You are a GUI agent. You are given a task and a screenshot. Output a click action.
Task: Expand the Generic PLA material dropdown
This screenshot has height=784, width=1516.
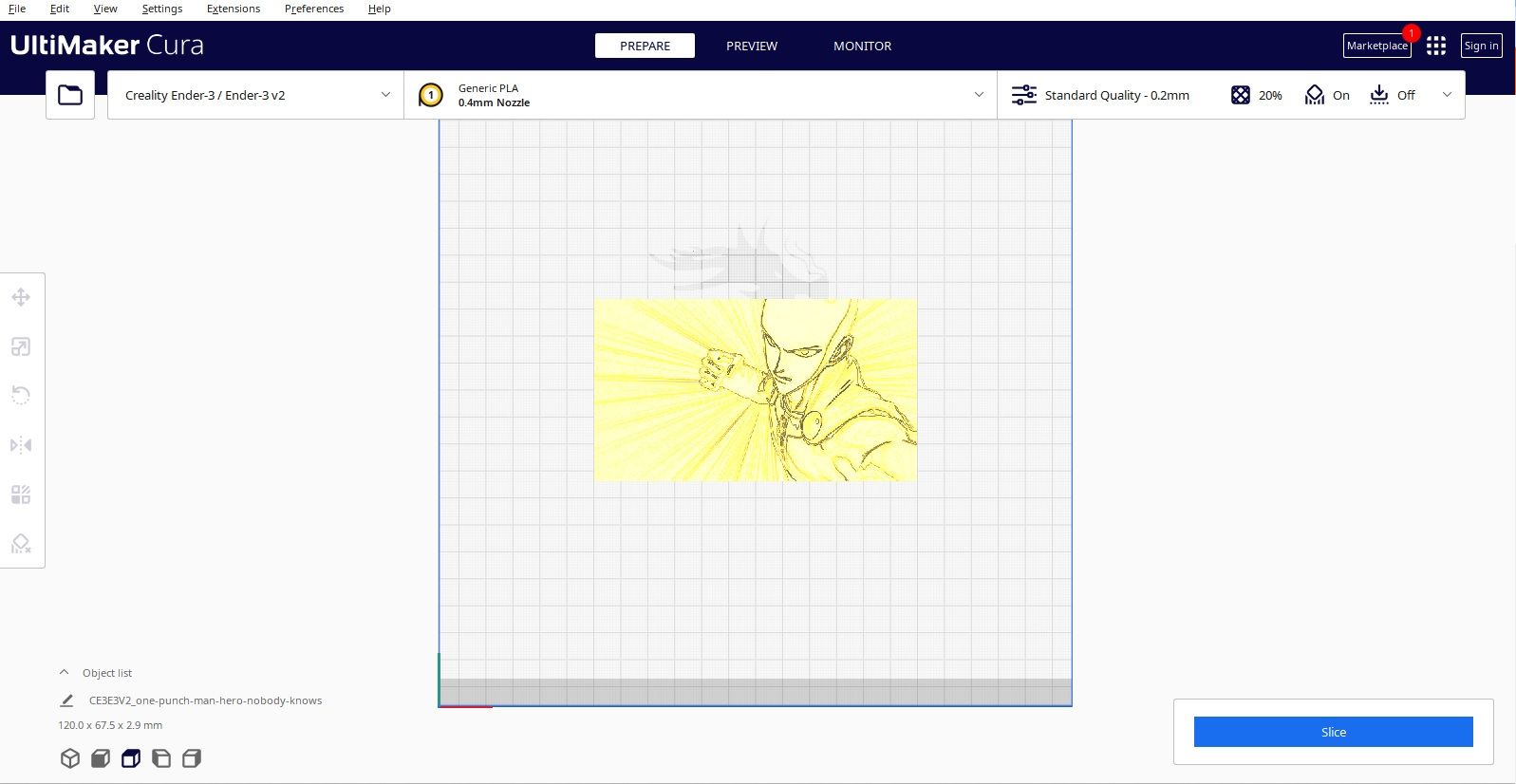(x=979, y=95)
